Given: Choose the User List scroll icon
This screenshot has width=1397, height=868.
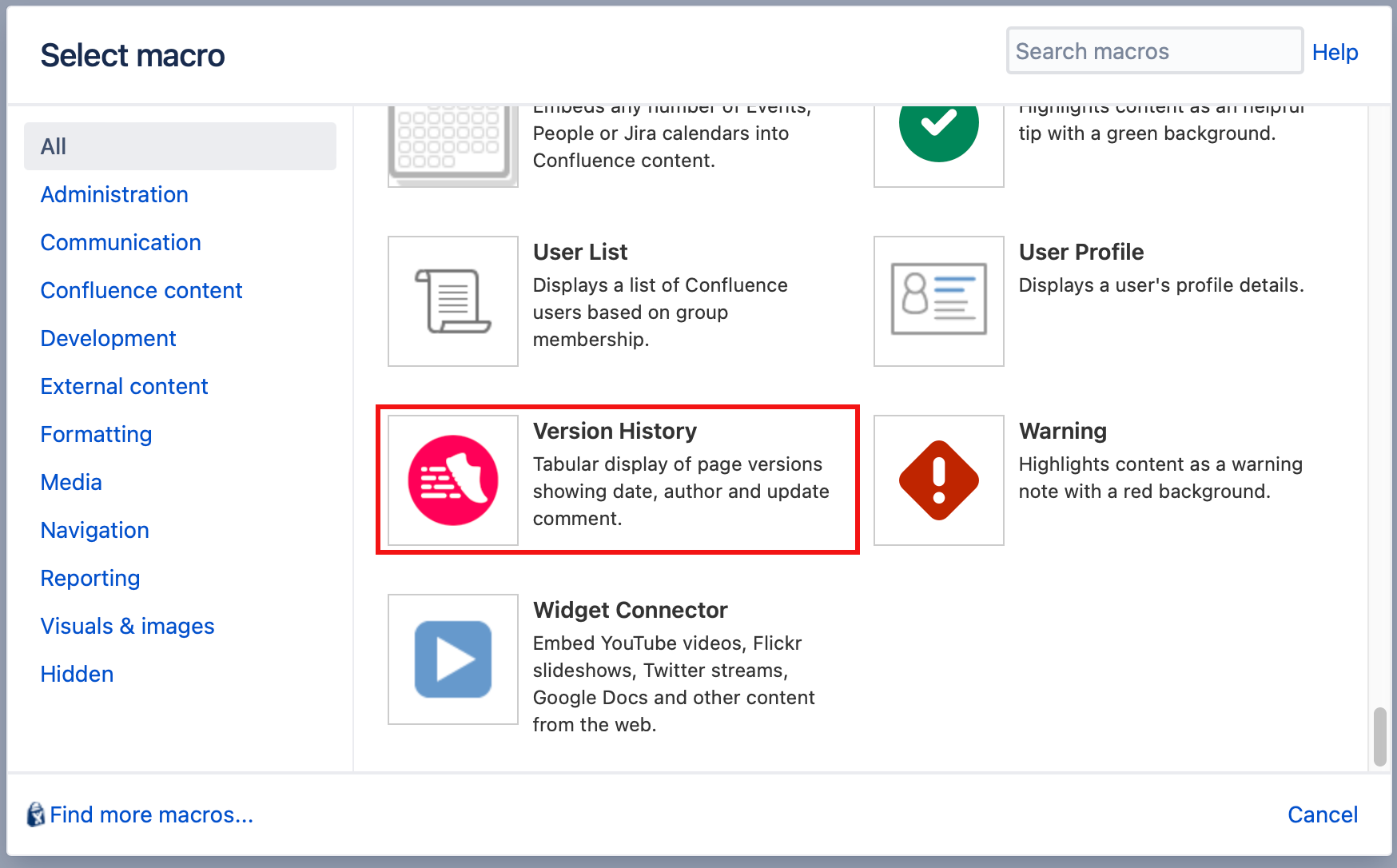Looking at the screenshot, I should [453, 301].
